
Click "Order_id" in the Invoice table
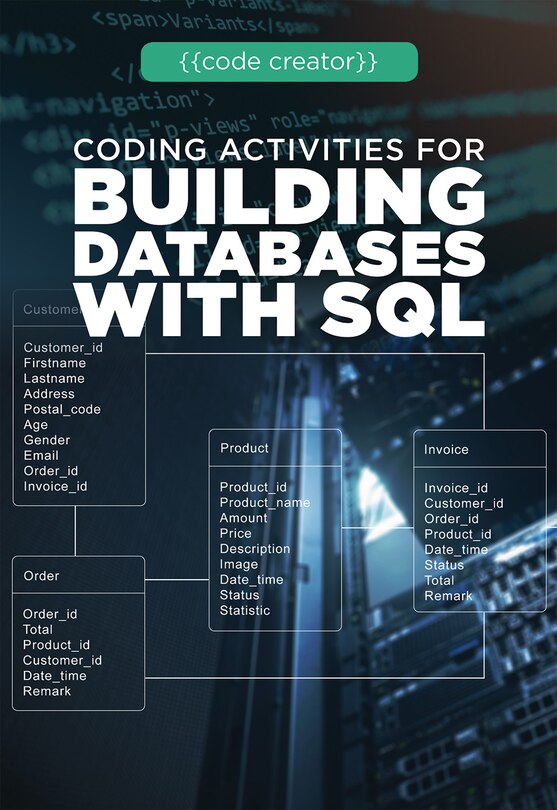coord(451,519)
